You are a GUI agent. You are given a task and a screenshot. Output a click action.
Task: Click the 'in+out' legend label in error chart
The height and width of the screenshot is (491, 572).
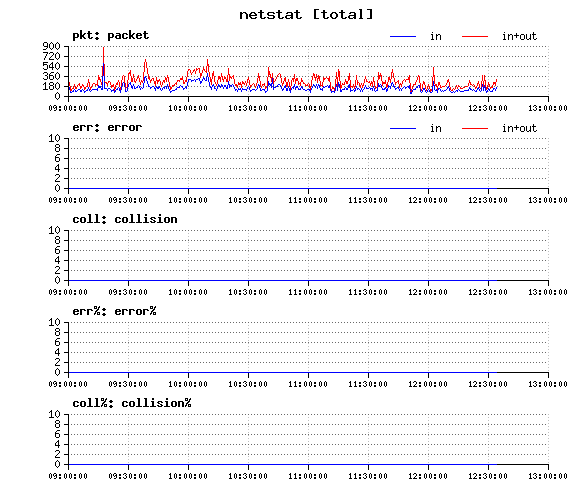click(x=519, y=128)
